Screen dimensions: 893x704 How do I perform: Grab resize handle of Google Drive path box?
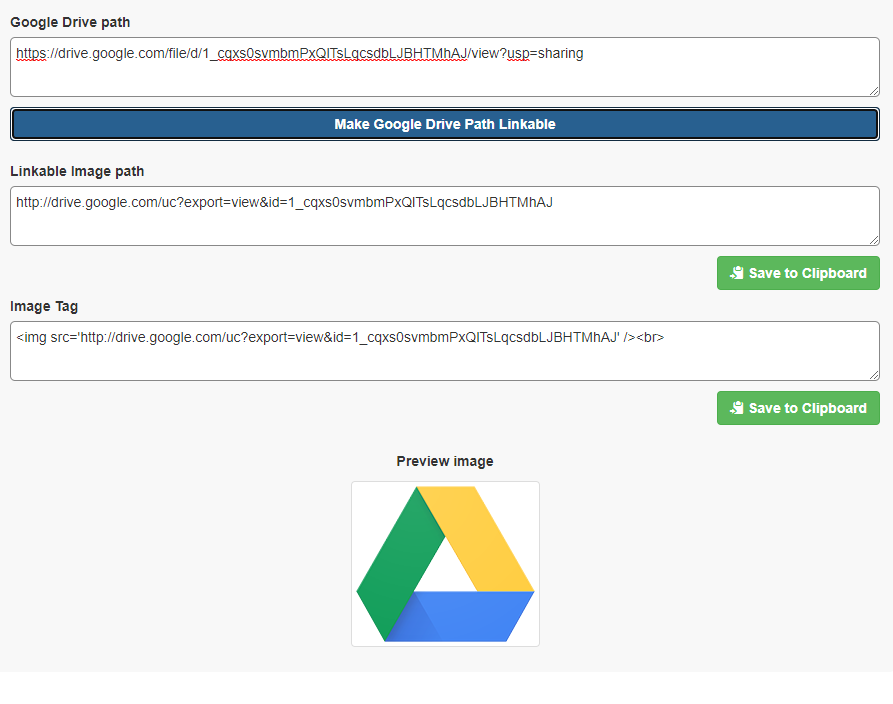(x=874, y=91)
